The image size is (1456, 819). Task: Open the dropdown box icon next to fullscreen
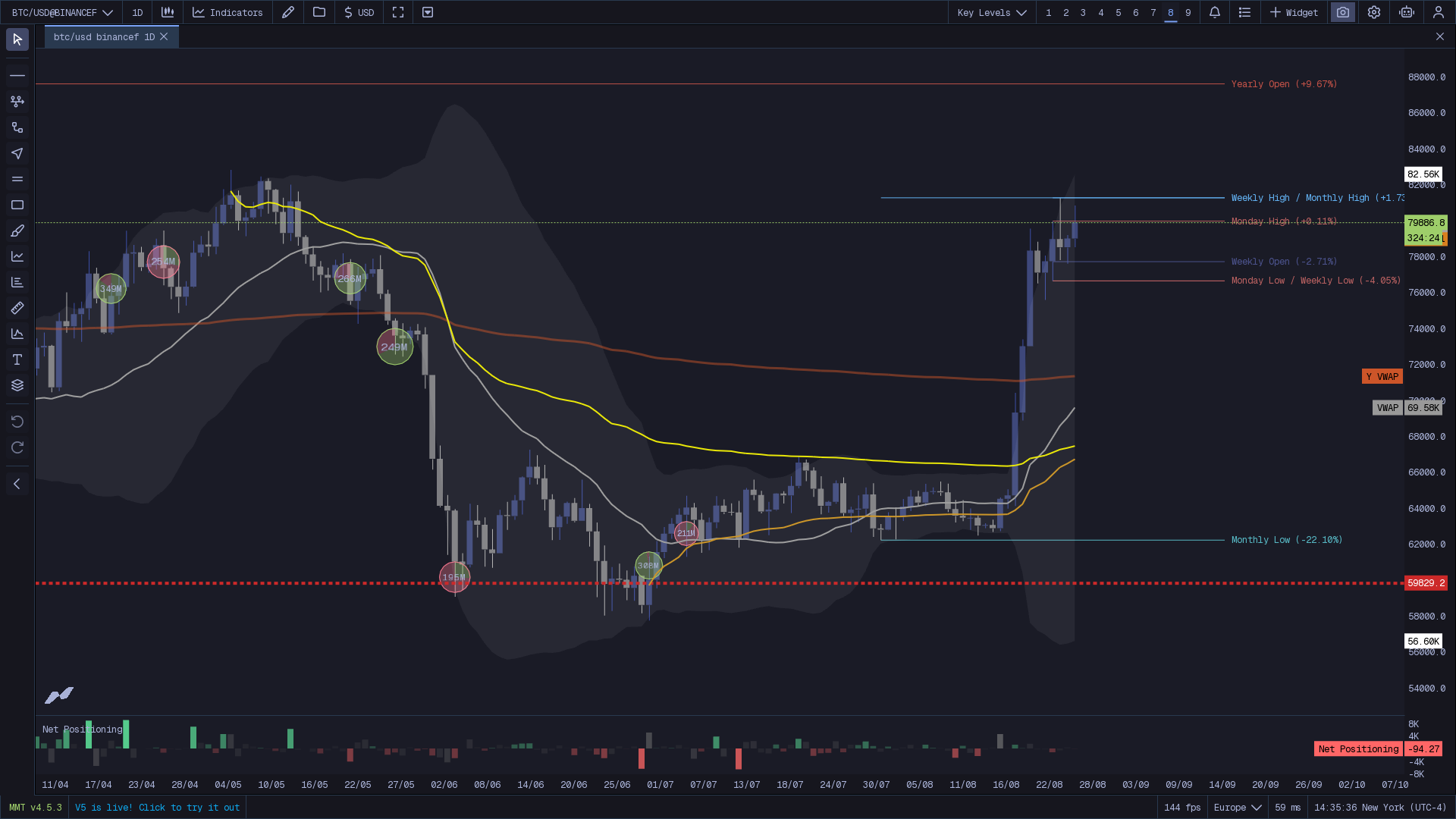pos(428,12)
